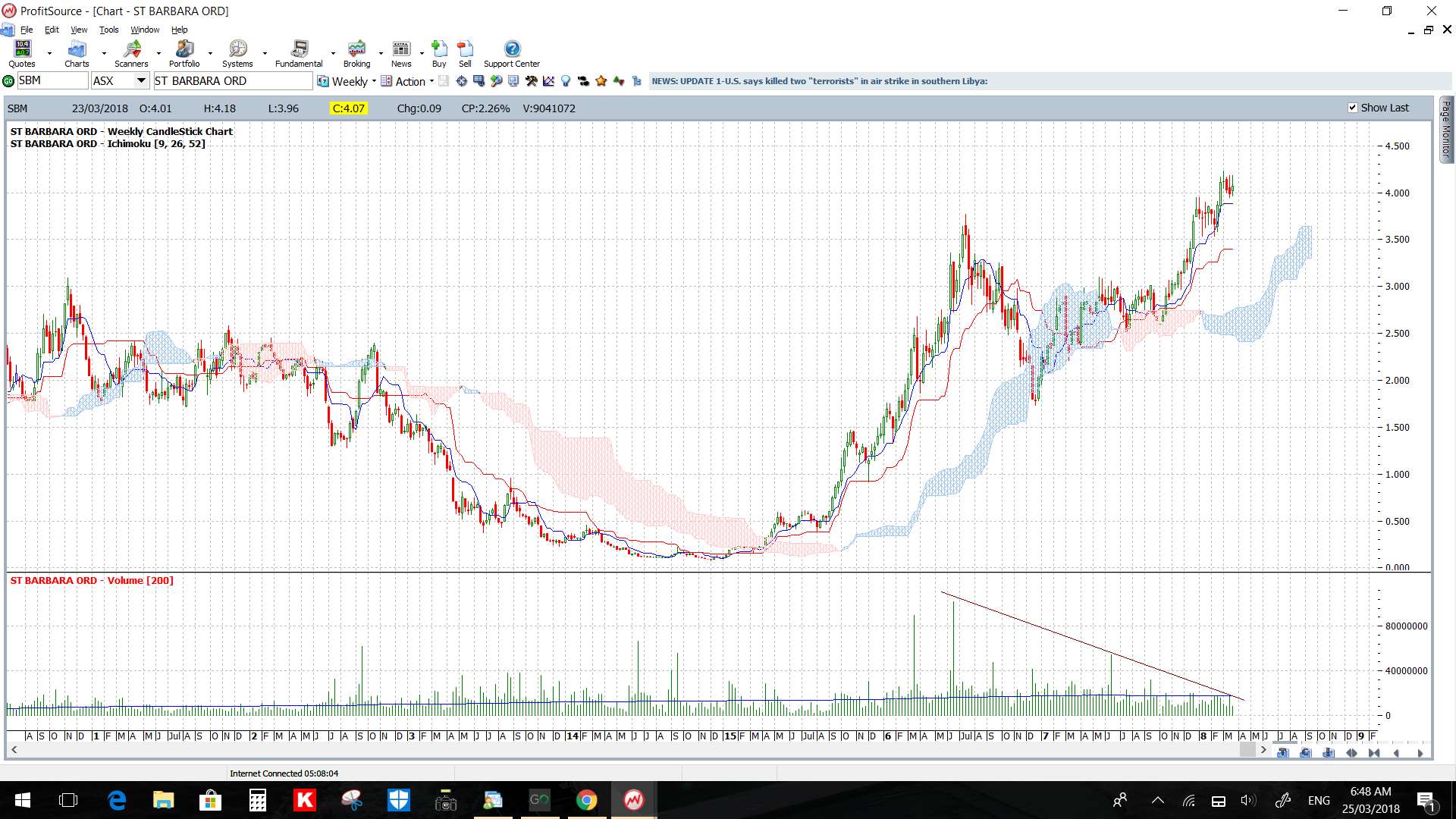
Task: Open the Help menu
Action: (179, 30)
